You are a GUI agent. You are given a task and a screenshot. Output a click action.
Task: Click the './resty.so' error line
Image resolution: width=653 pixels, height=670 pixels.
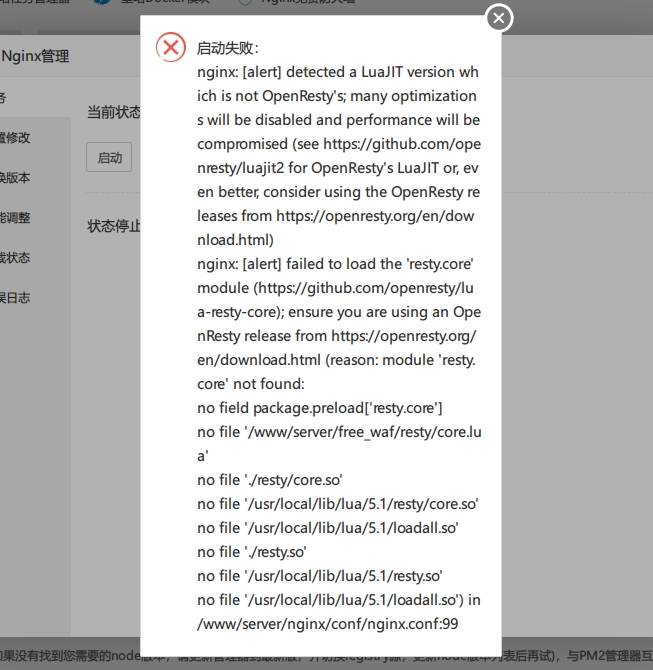click(252, 552)
